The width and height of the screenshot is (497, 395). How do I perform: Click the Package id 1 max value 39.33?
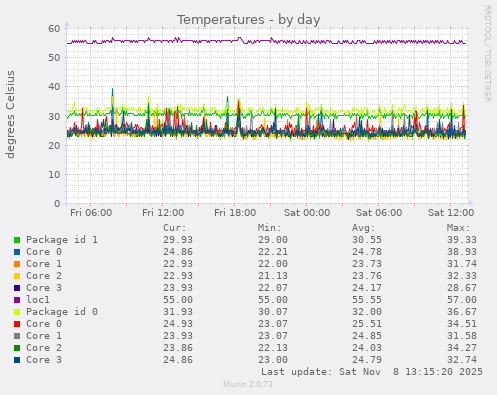[x=462, y=240]
